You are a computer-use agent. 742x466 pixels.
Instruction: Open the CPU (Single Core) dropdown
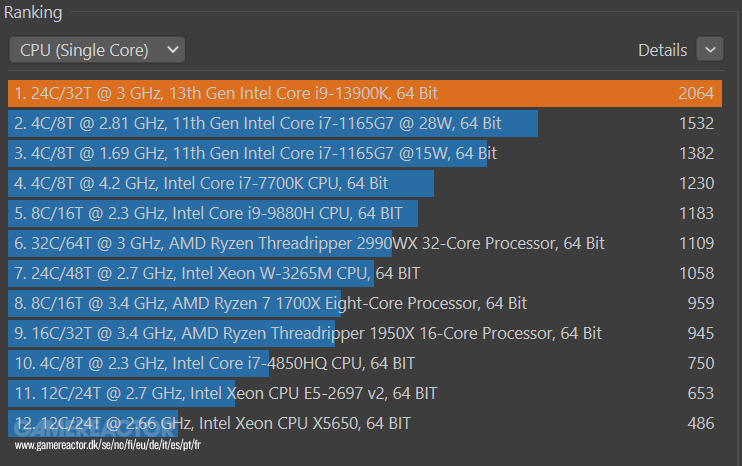(97, 50)
